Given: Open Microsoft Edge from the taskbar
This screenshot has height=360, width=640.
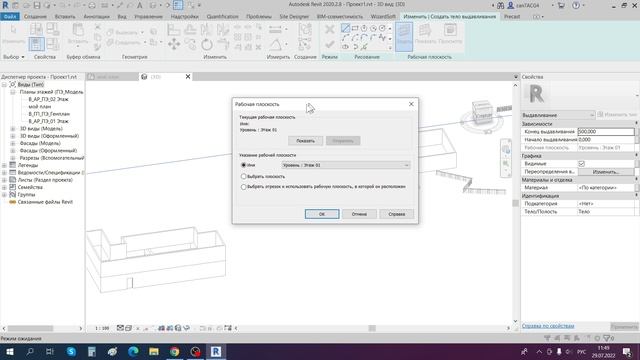Looking at the screenshot, I should click(x=133, y=351).
